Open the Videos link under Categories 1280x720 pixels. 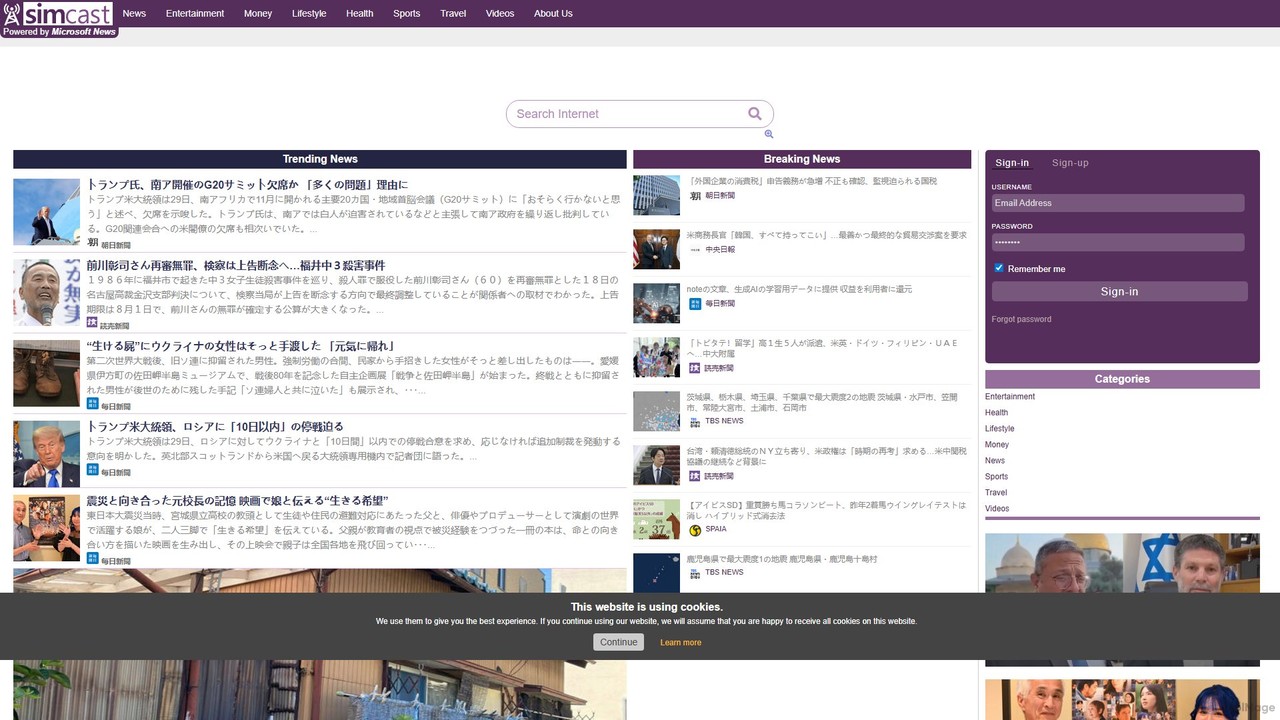coord(997,509)
